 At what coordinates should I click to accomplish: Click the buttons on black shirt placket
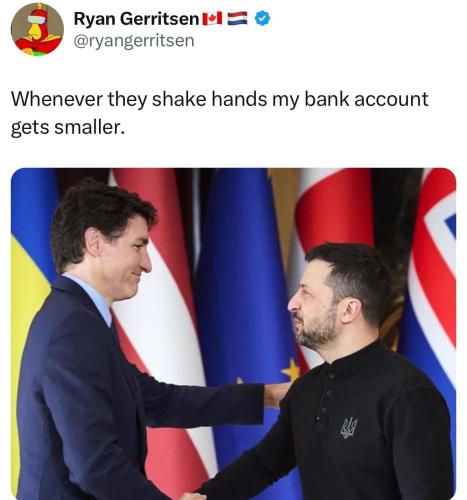[x=325, y=397]
